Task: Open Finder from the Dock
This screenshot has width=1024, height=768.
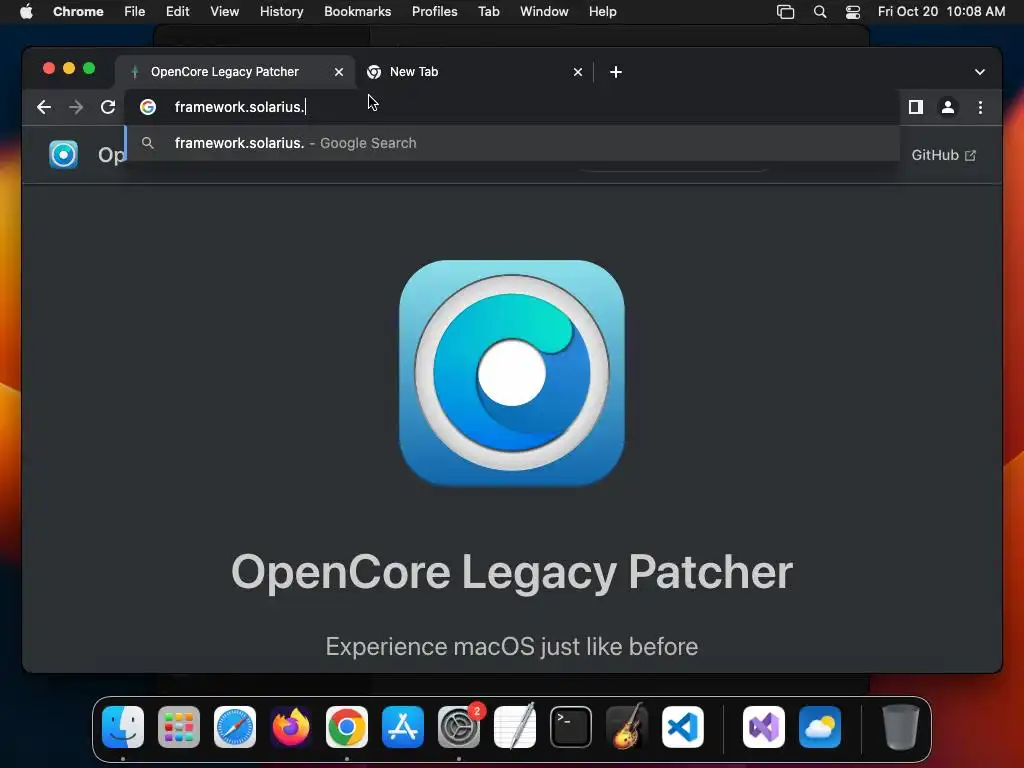Action: pyautogui.click(x=123, y=727)
